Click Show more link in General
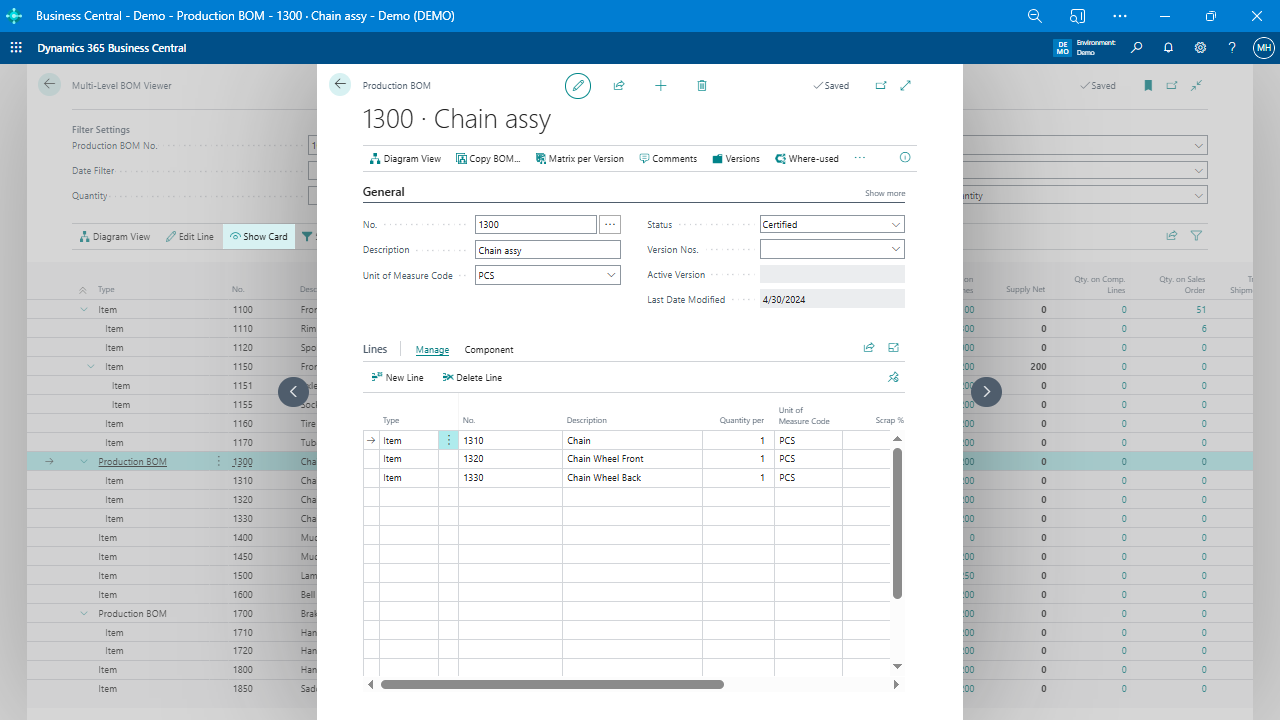The width and height of the screenshot is (1280, 720). point(885,193)
